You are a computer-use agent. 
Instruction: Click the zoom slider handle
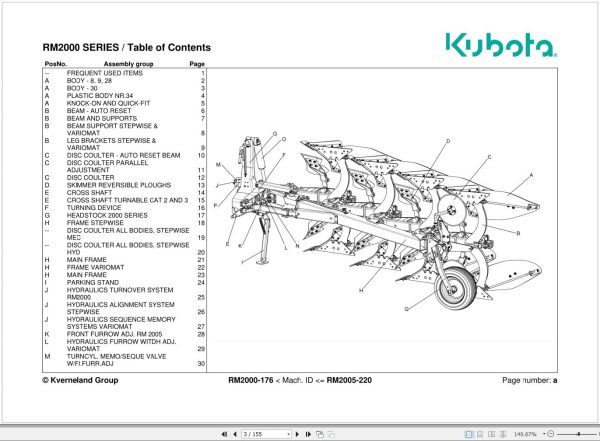(579, 434)
